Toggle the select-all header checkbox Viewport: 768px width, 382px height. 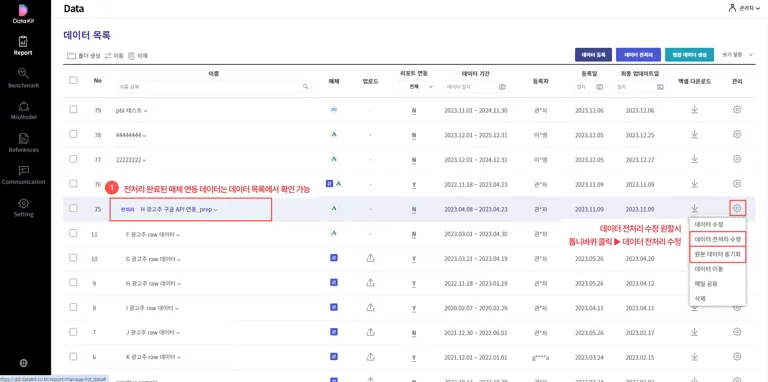click(73, 80)
